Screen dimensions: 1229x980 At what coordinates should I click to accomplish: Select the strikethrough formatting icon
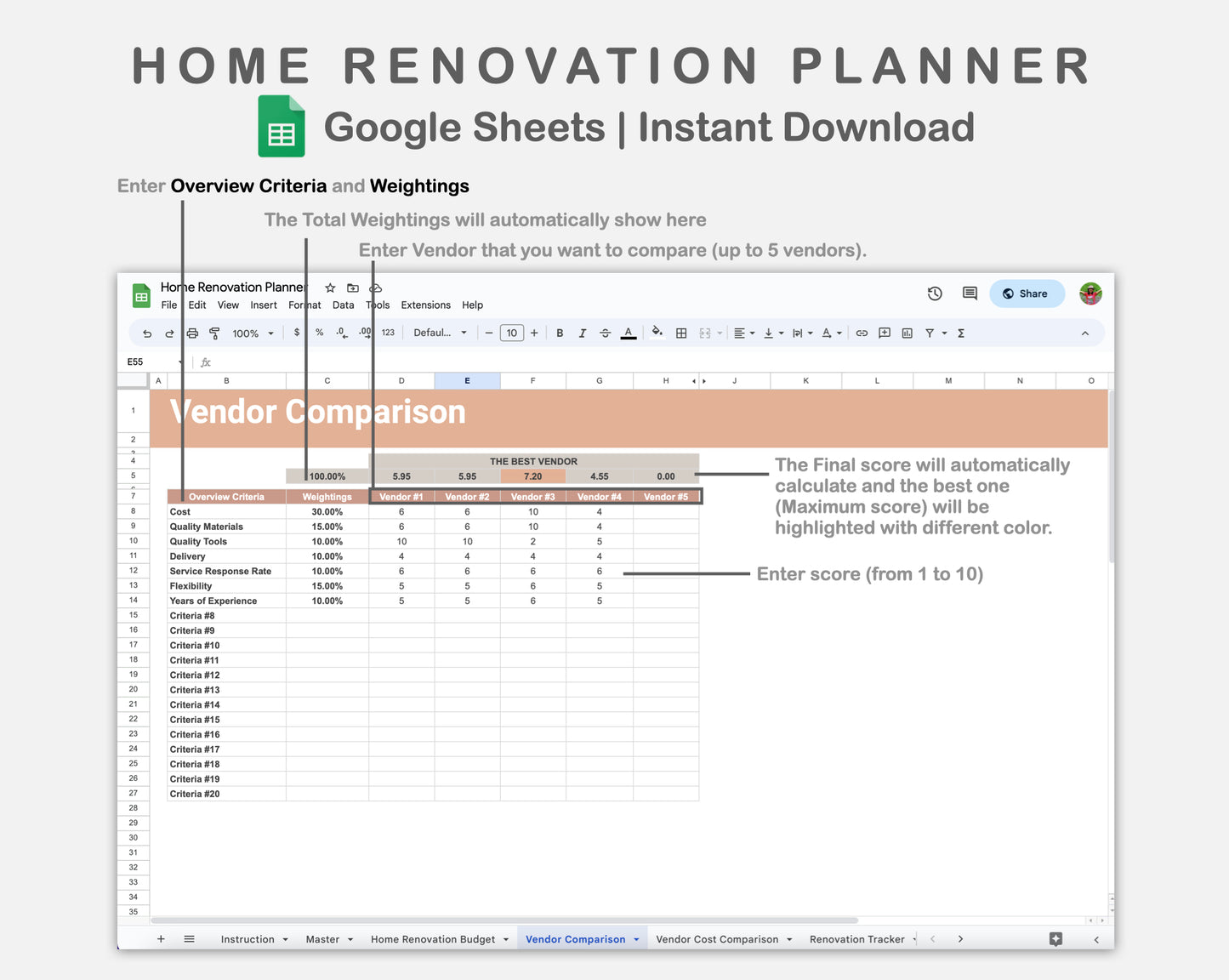[x=605, y=333]
